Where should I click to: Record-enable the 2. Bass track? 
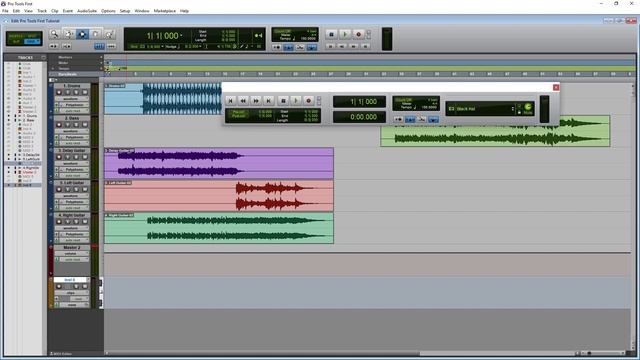tap(59, 124)
